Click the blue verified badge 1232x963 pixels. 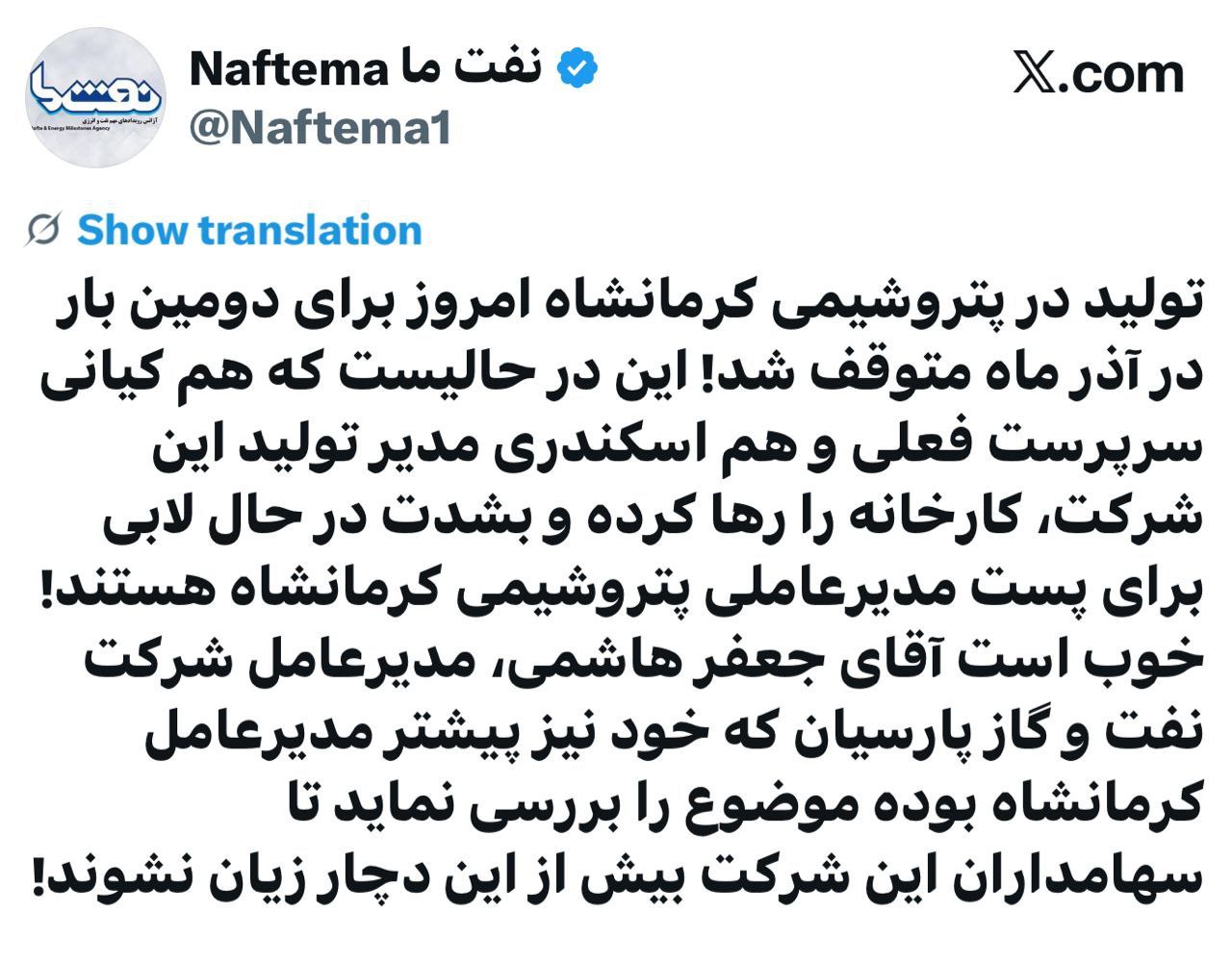tap(577, 69)
